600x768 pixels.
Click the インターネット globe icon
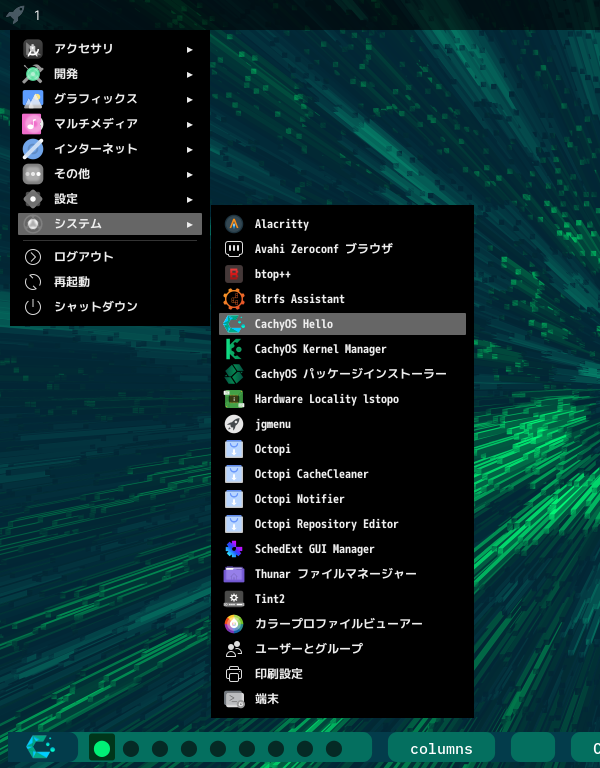[33, 149]
